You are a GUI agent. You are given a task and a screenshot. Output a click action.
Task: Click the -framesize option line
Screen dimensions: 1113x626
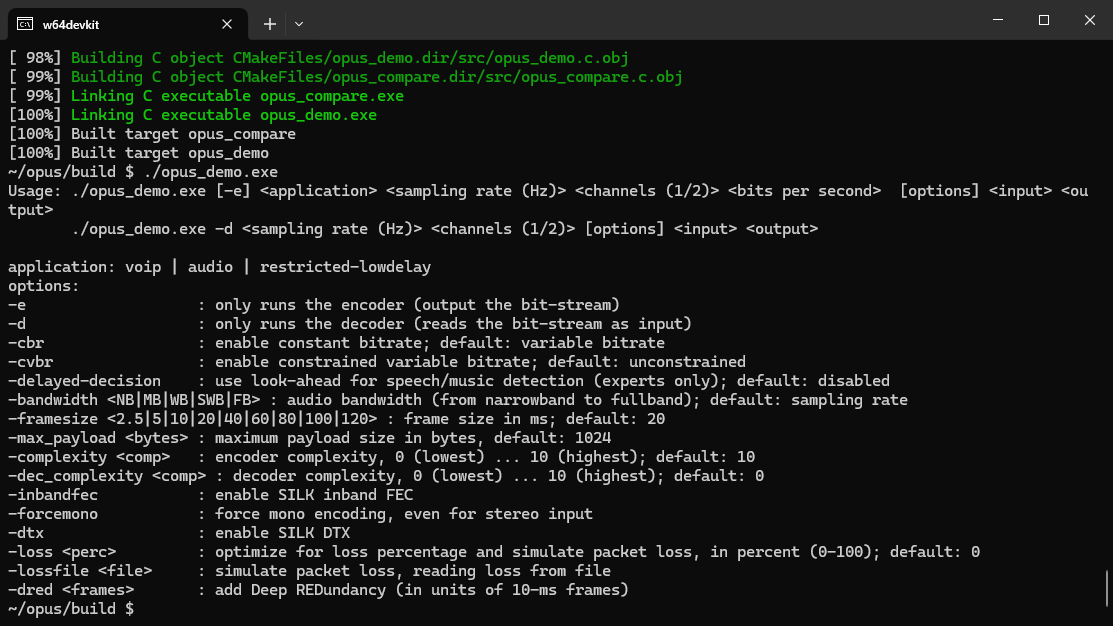point(336,419)
